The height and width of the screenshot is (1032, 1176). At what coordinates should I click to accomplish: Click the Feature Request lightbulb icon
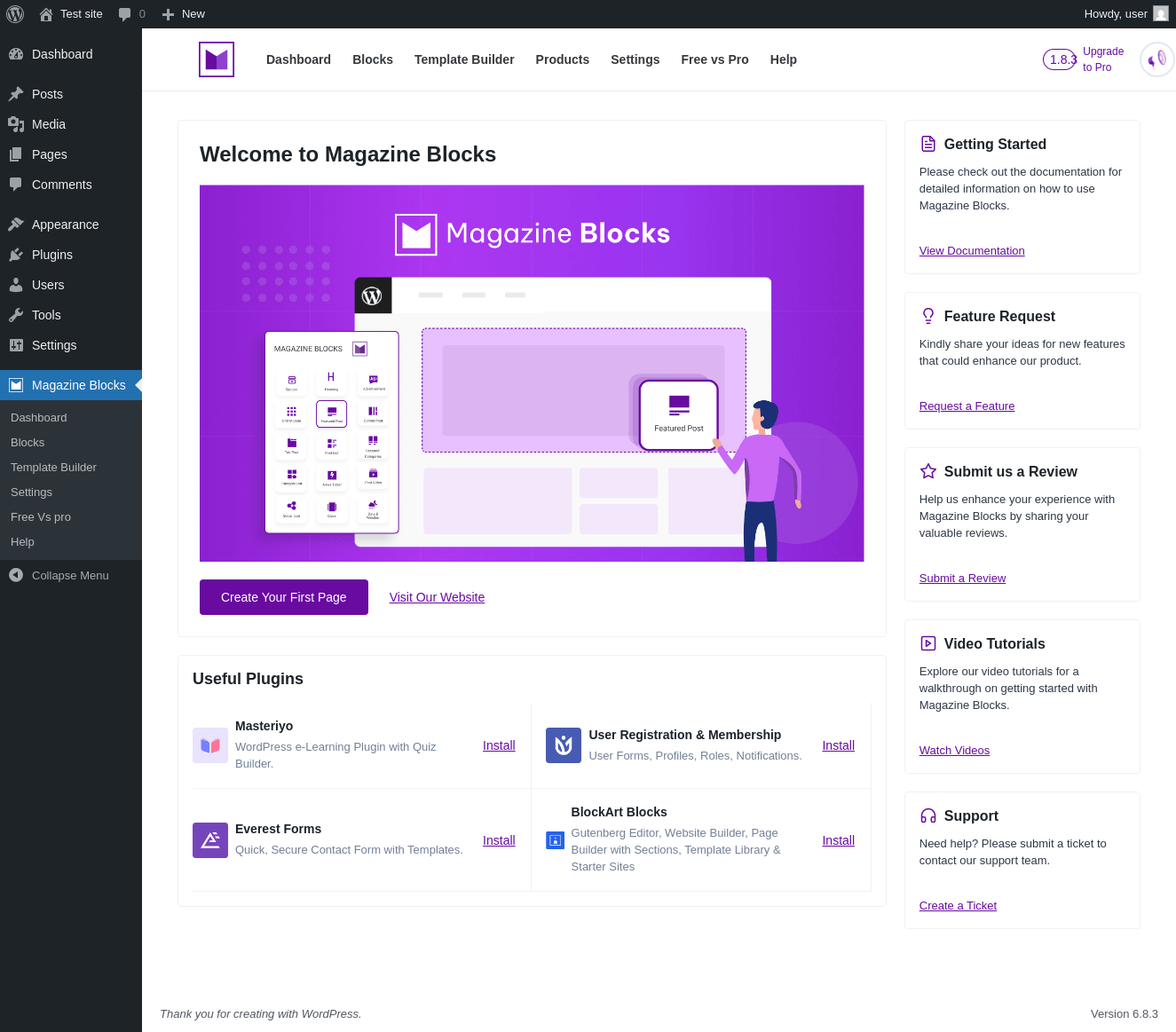click(928, 316)
